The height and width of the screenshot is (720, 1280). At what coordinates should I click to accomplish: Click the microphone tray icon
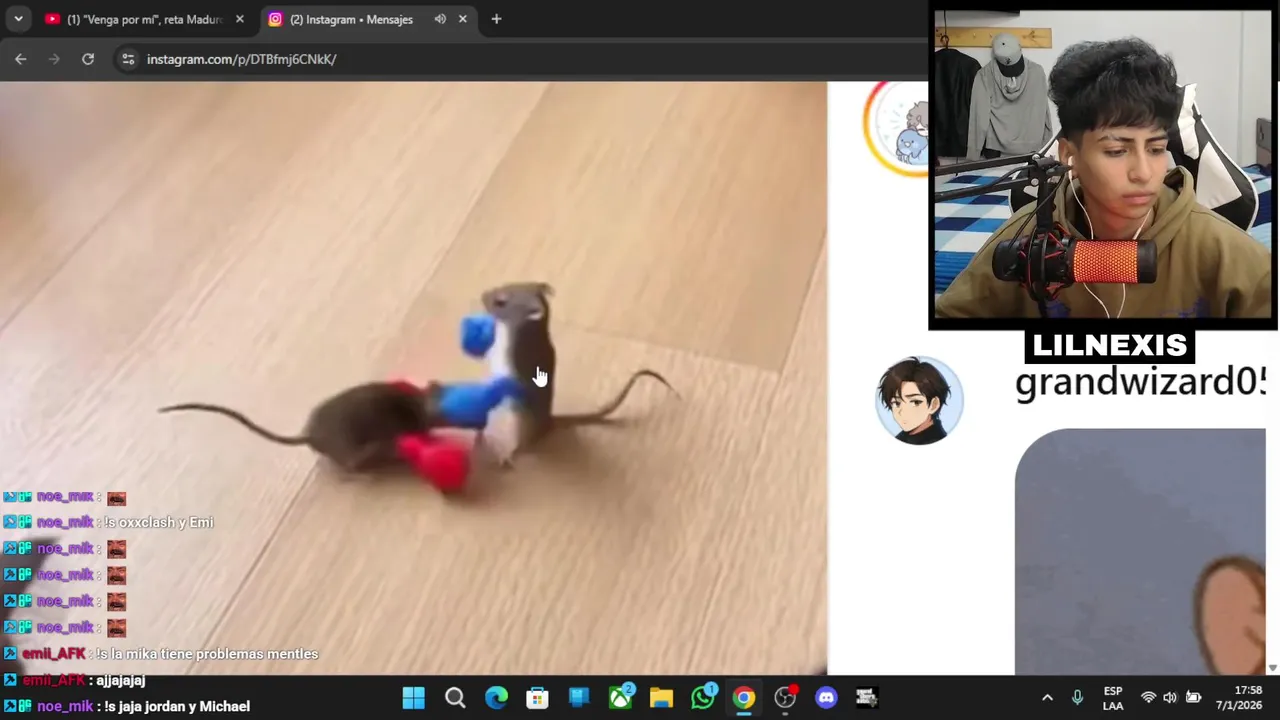pyautogui.click(x=1077, y=698)
